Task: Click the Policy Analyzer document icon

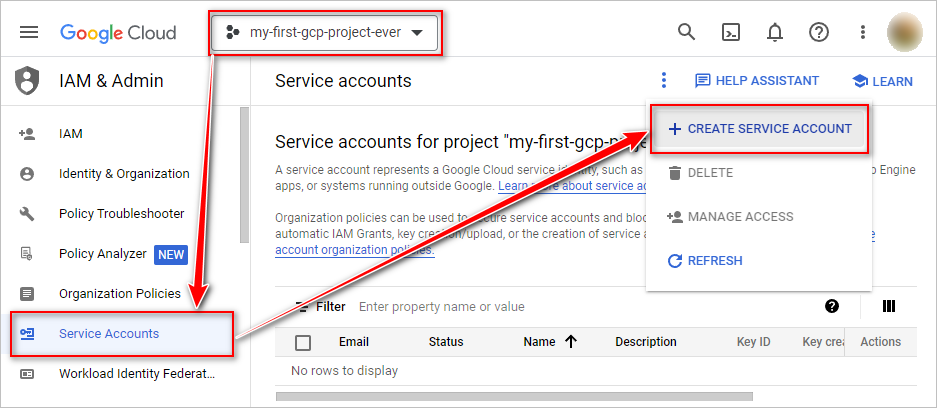Action: pyautogui.click(x=27, y=254)
